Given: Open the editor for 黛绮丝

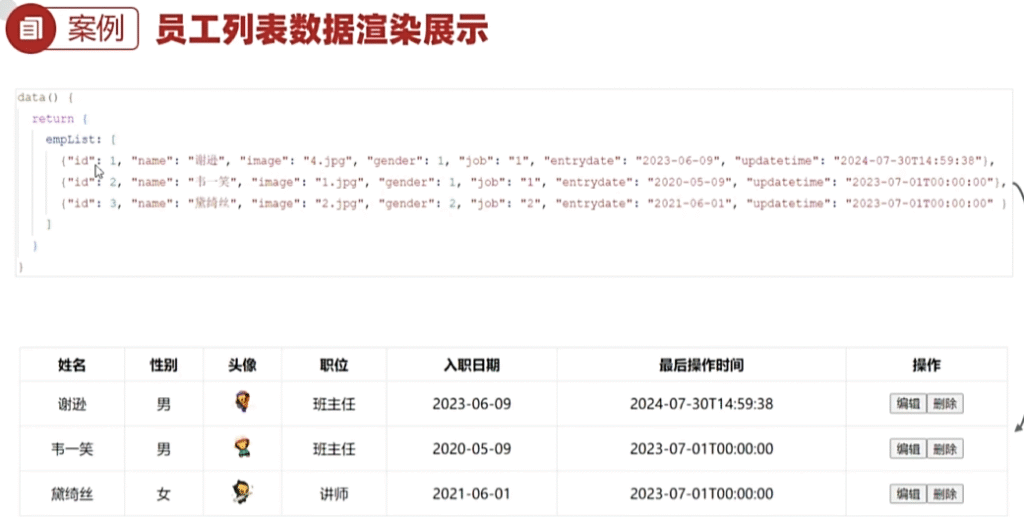Looking at the screenshot, I should [x=908, y=494].
